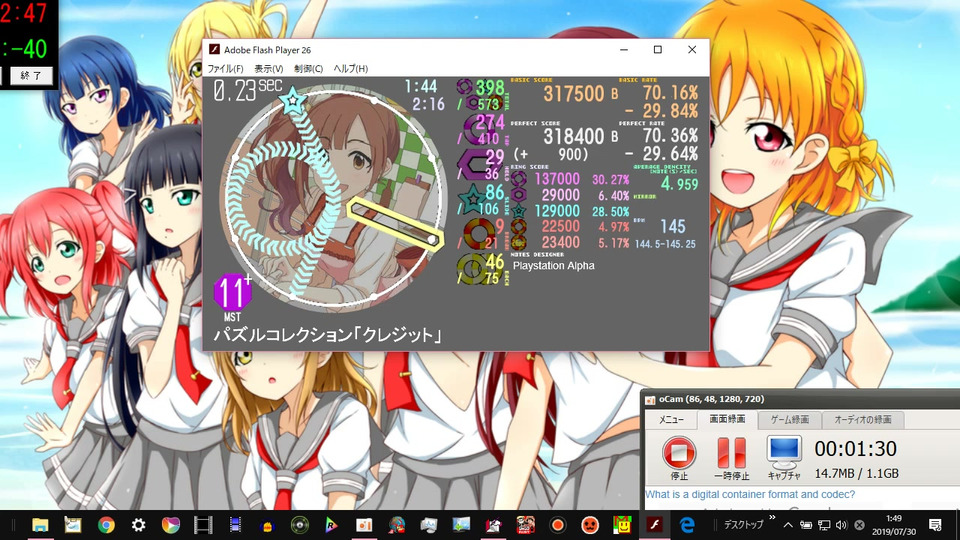Click the 0.23 sec timing readout
Screen dimensions: 960x540
pyautogui.click(x=248, y=90)
